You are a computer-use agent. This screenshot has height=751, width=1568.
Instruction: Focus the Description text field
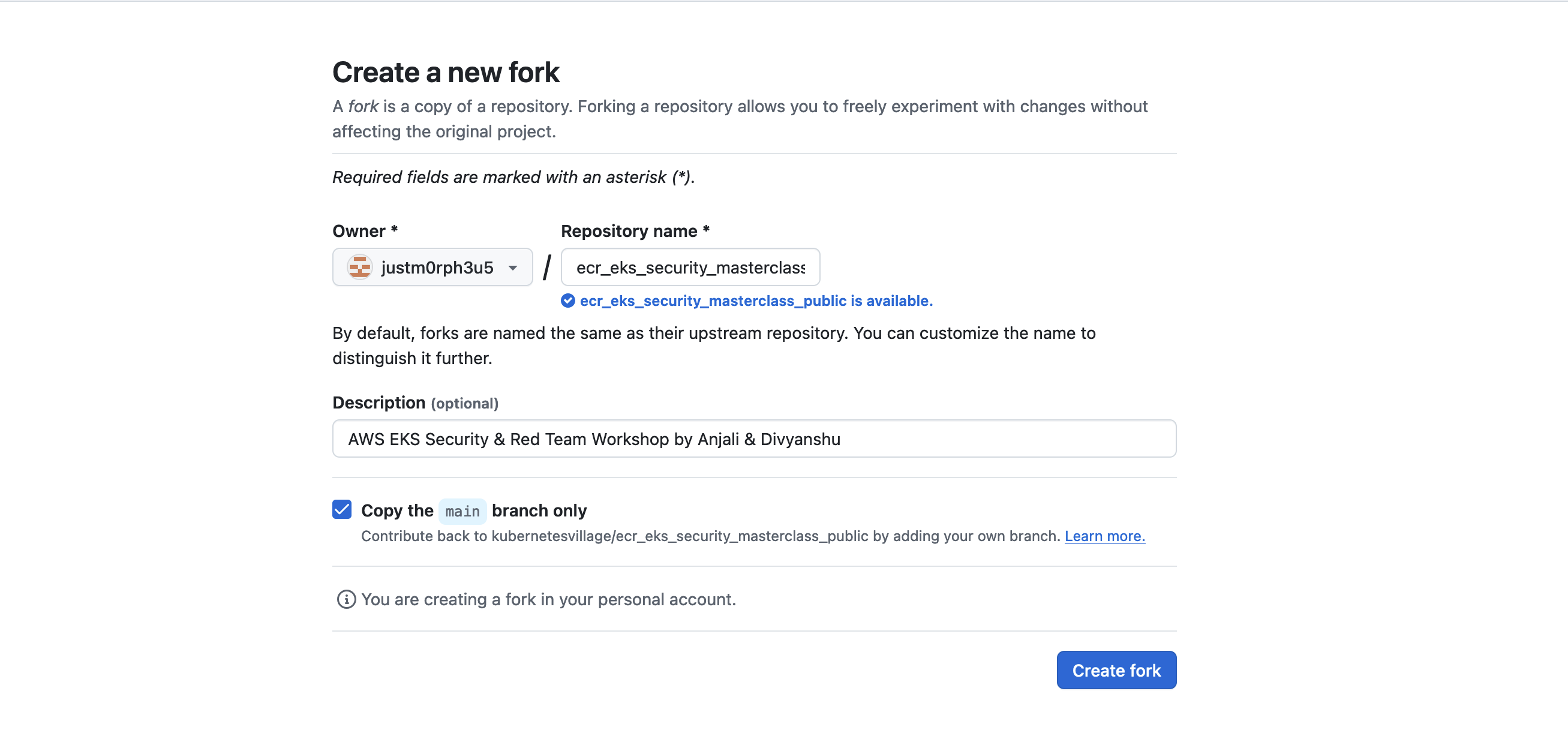(753, 439)
